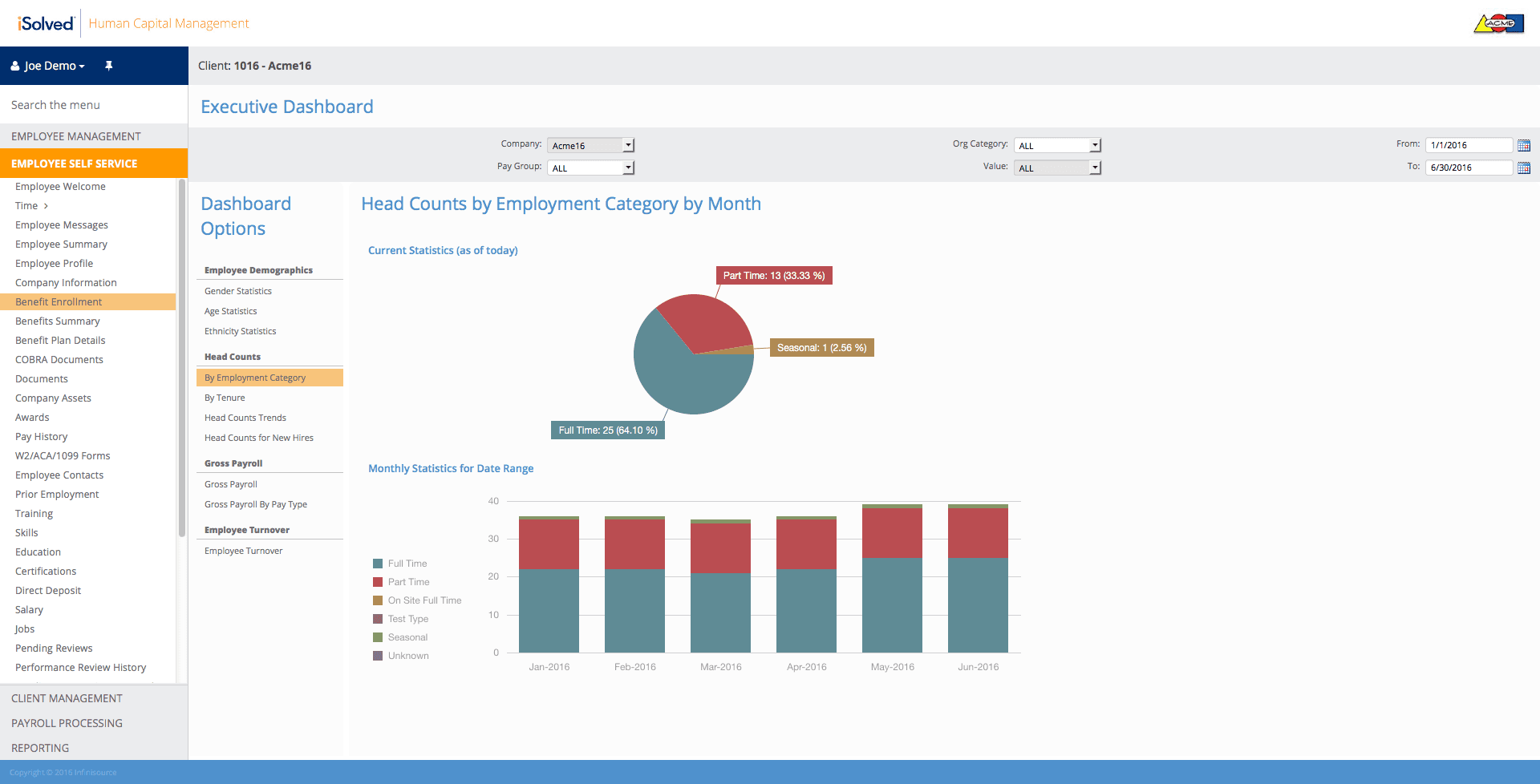The height and width of the screenshot is (784, 1540).
Task: Select Head Counts Trends option
Action: pyautogui.click(x=245, y=418)
